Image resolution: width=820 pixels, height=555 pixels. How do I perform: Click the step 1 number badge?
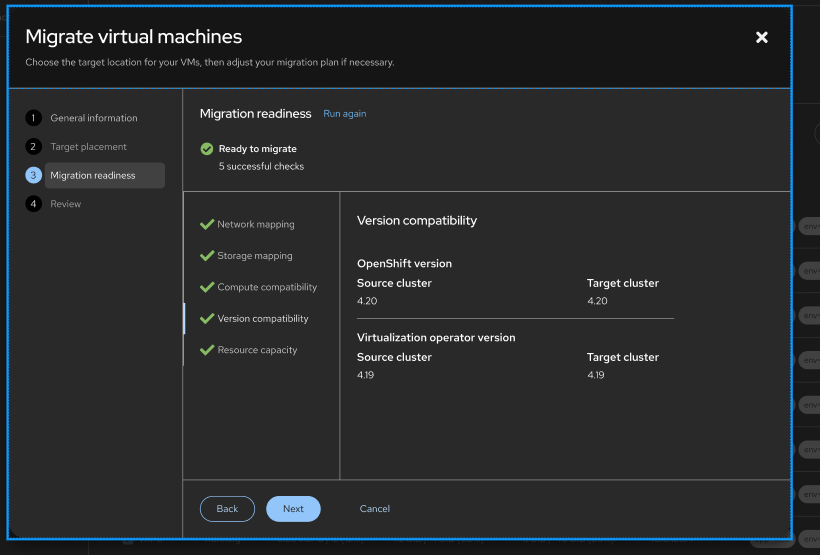(x=33, y=118)
